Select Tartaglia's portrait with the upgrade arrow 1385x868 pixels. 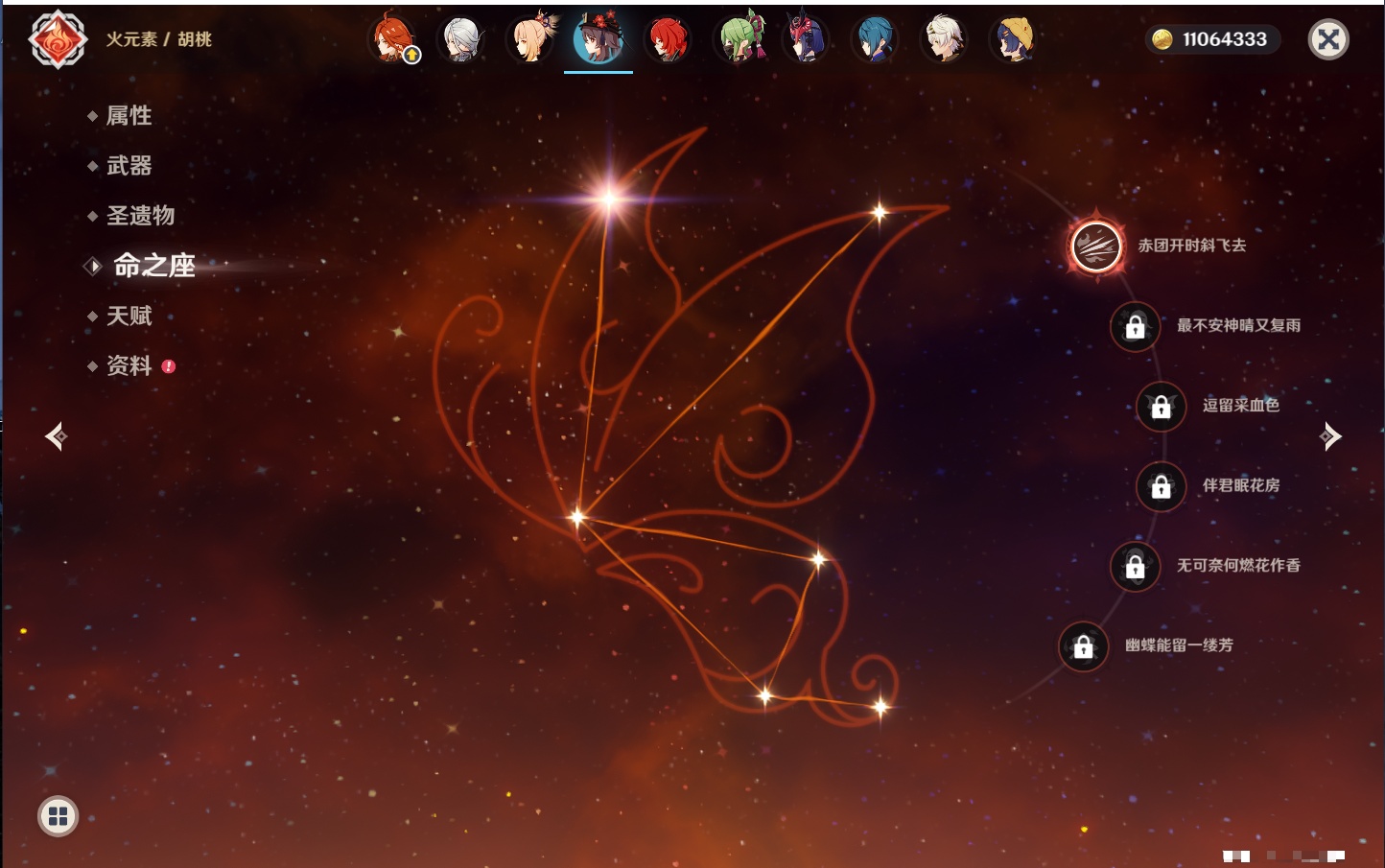click(393, 40)
